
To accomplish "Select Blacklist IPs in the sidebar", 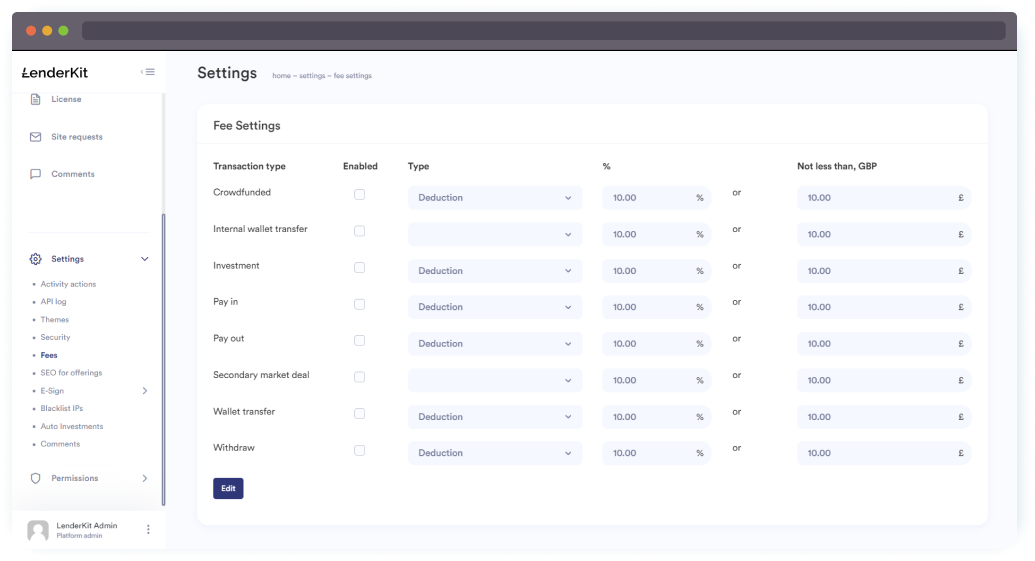I will pyautogui.click(x=62, y=408).
